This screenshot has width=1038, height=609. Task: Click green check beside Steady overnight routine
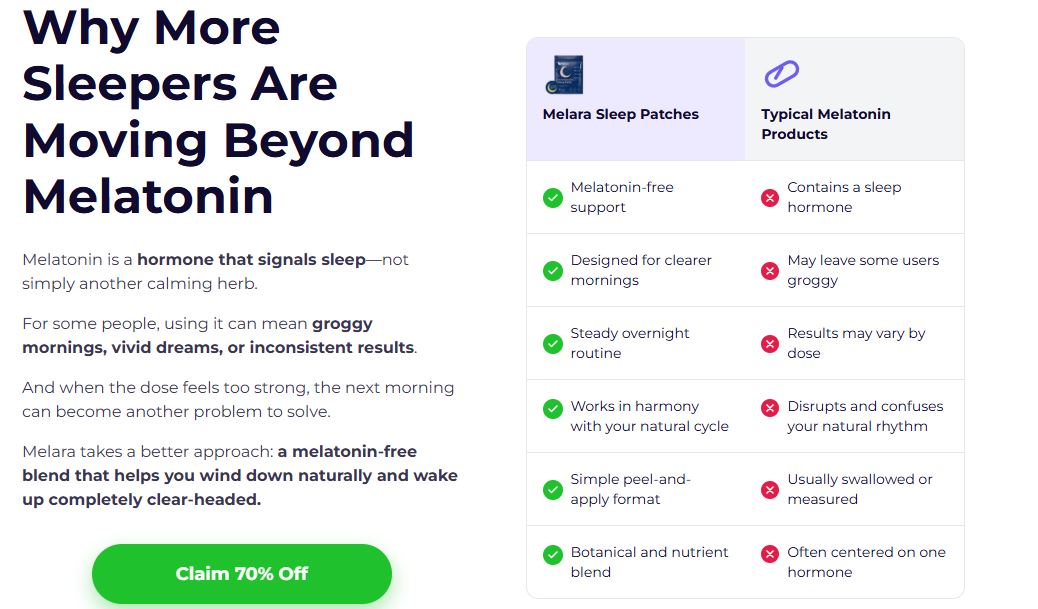pyautogui.click(x=553, y=344)
